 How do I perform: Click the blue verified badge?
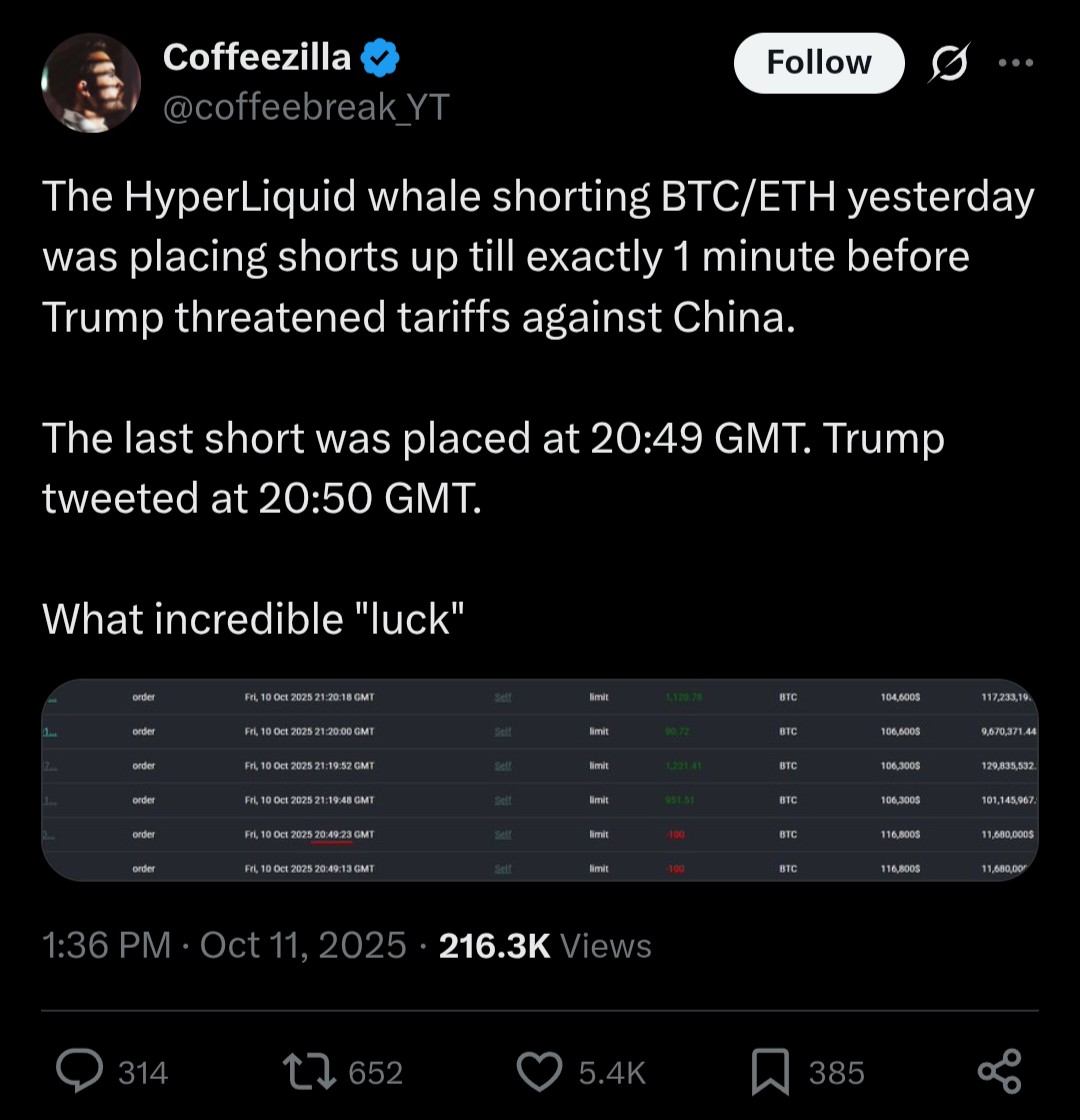(x=381, y=59)
